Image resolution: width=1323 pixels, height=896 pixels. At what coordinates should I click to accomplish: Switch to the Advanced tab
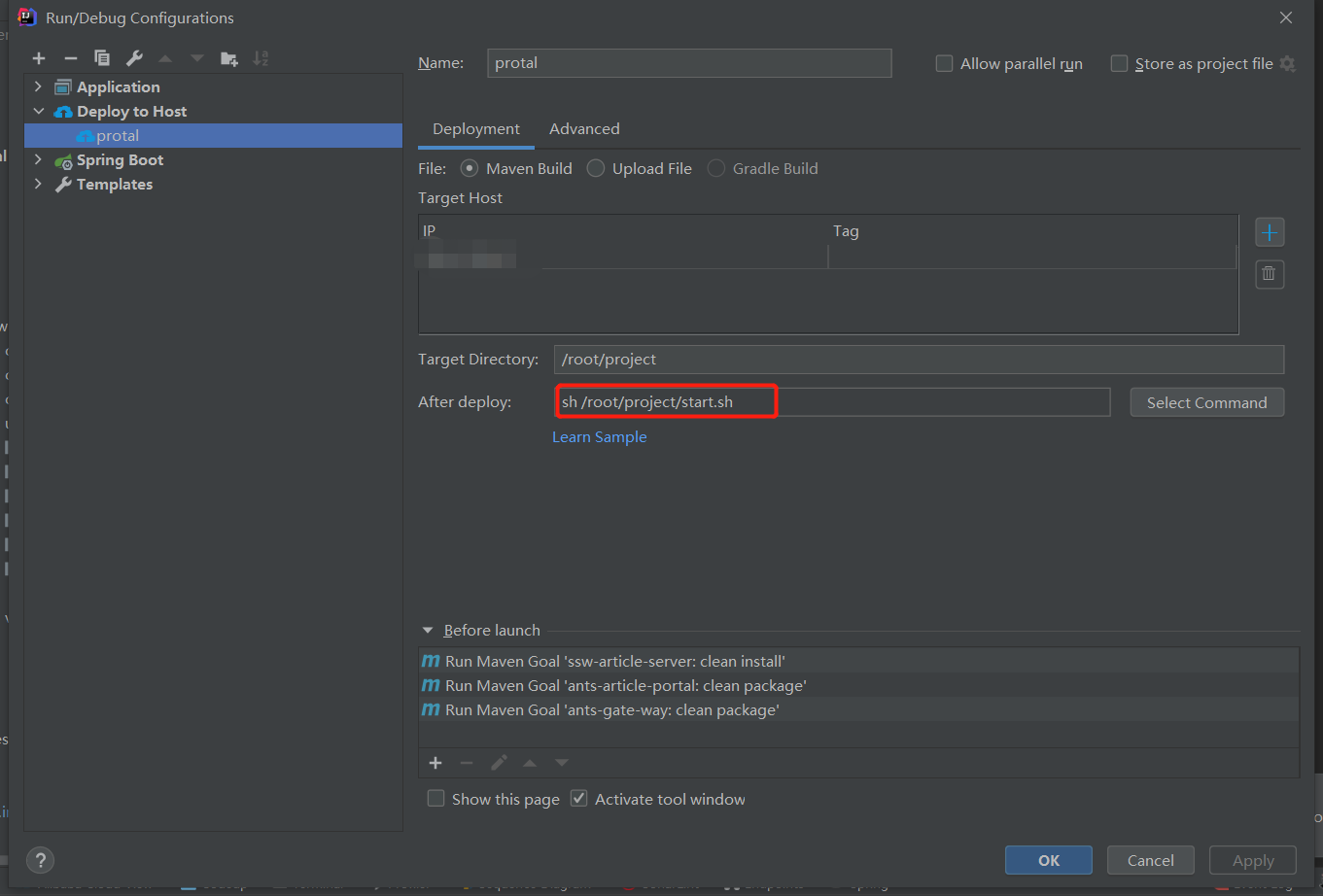click(584, 129)
